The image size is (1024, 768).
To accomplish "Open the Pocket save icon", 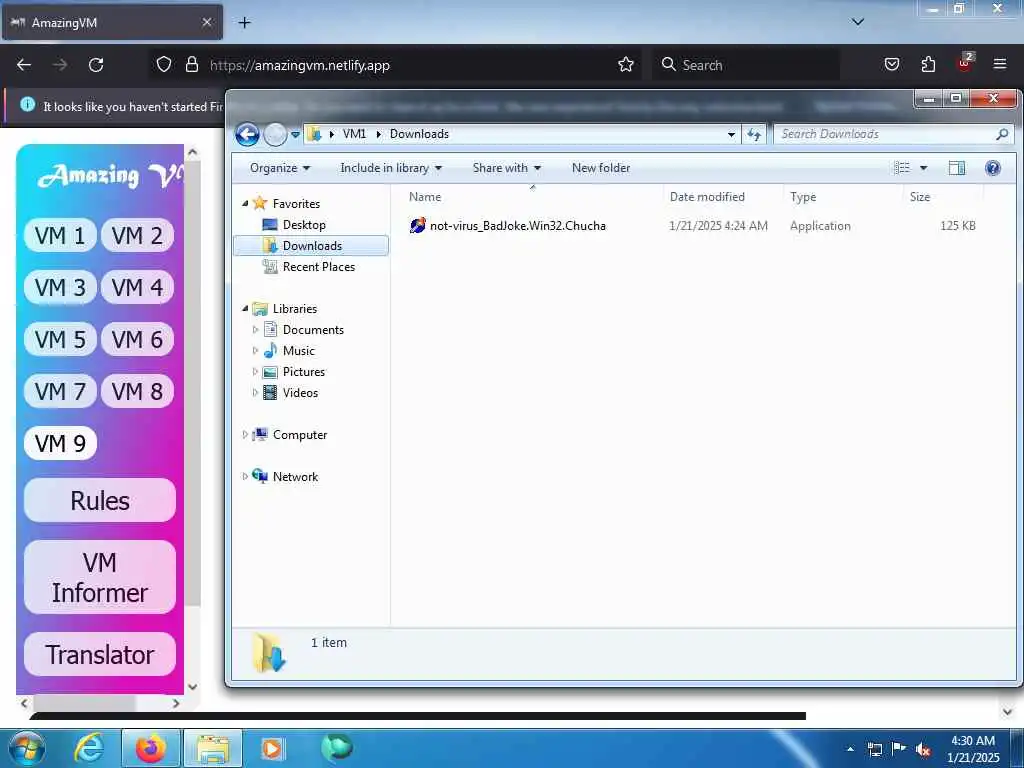I will tap(891, 65).
